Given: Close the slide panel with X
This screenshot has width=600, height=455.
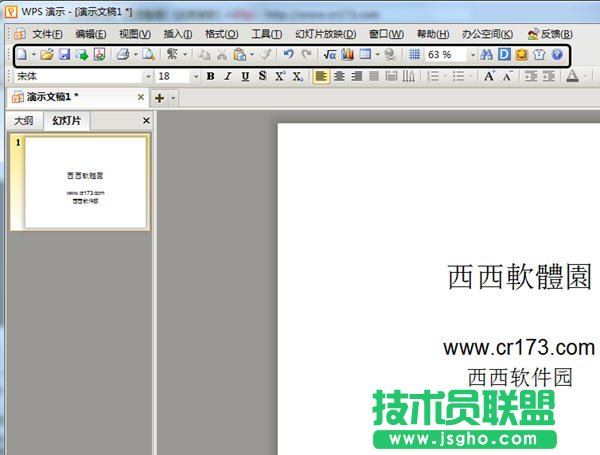Looking at the screenshot, I should pyautogui.click(x=146, y=121).
